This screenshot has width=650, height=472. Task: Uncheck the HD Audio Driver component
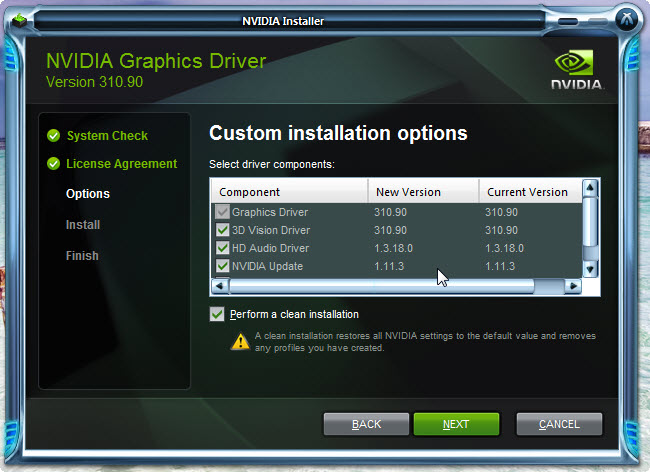pos(222,248)
